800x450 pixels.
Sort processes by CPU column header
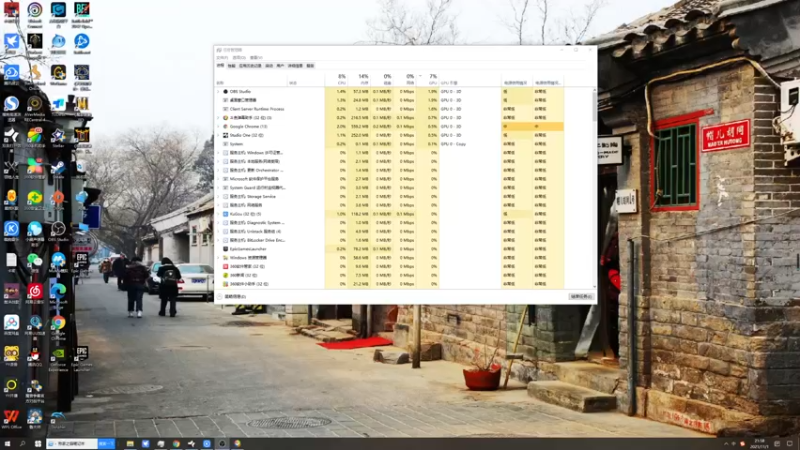(x=337, y=79)
